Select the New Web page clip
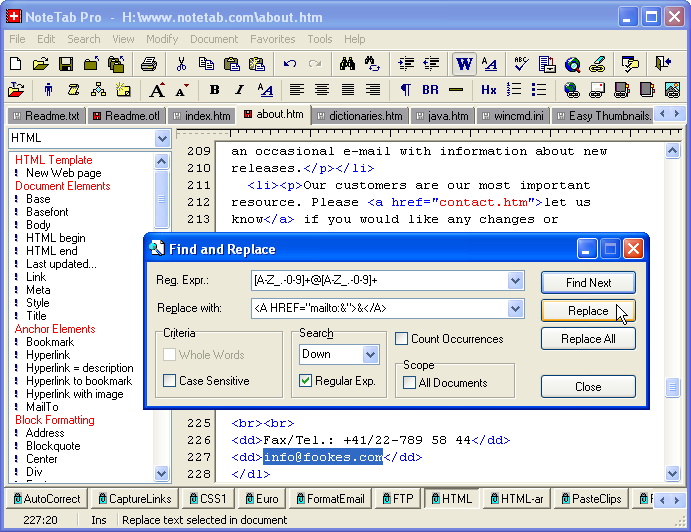This screenshot has height=532, width=691. 63,173
